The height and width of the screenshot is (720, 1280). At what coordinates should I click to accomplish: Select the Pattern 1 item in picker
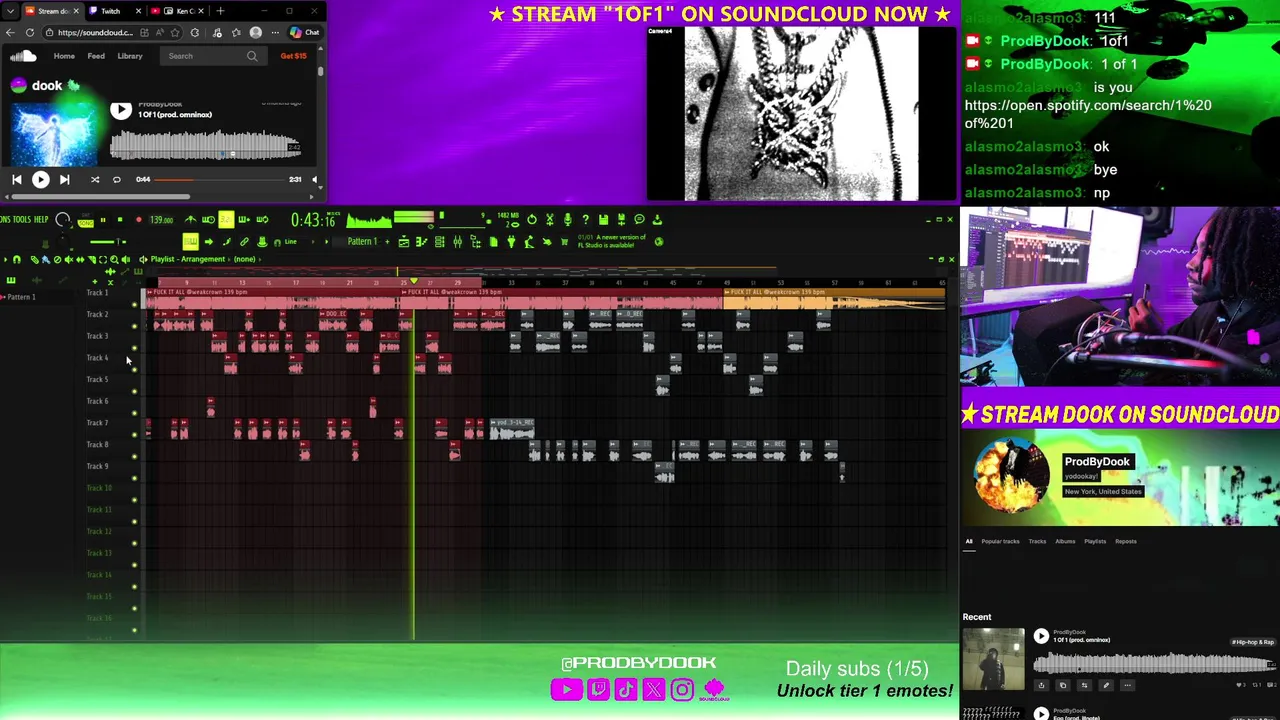coord(20,297)
